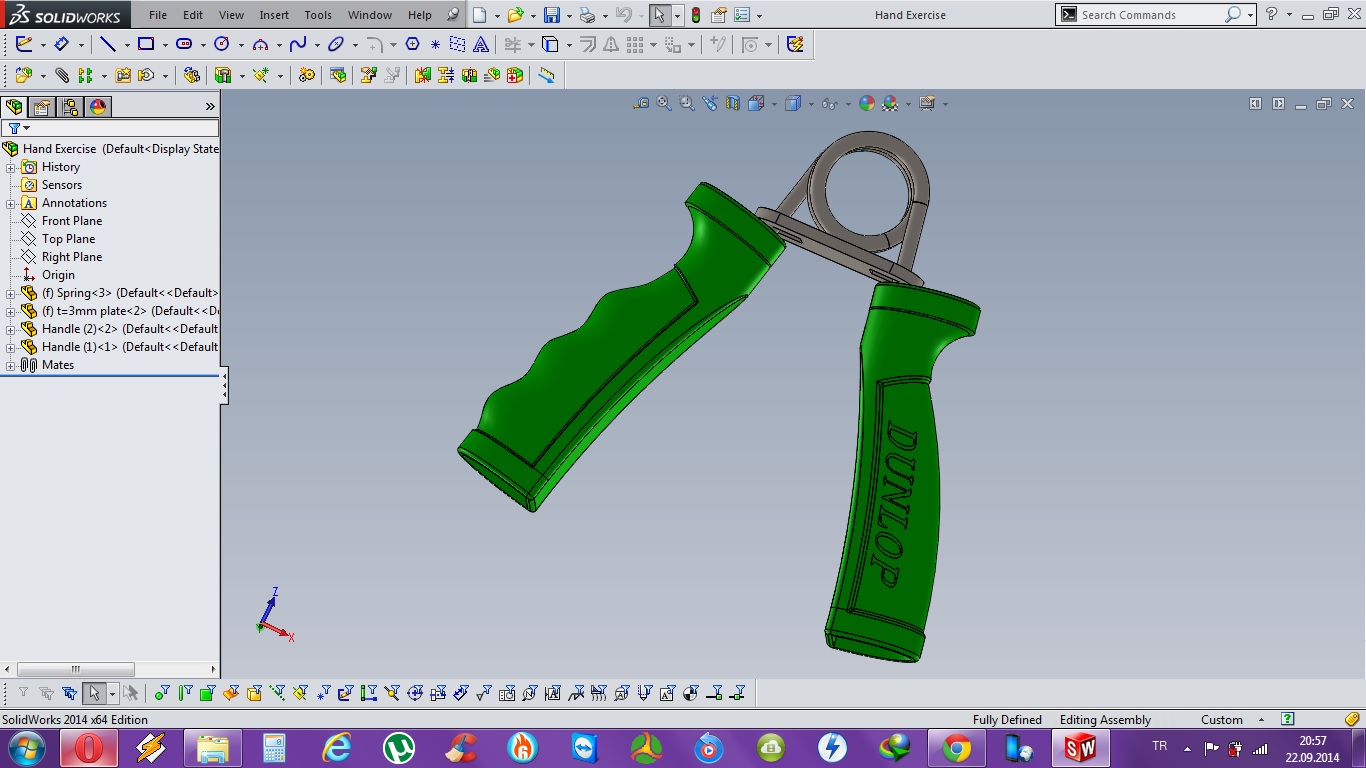Click the FeatureManager design tree tab
This screenshot has height=768, width=1366.
point(14,107)
